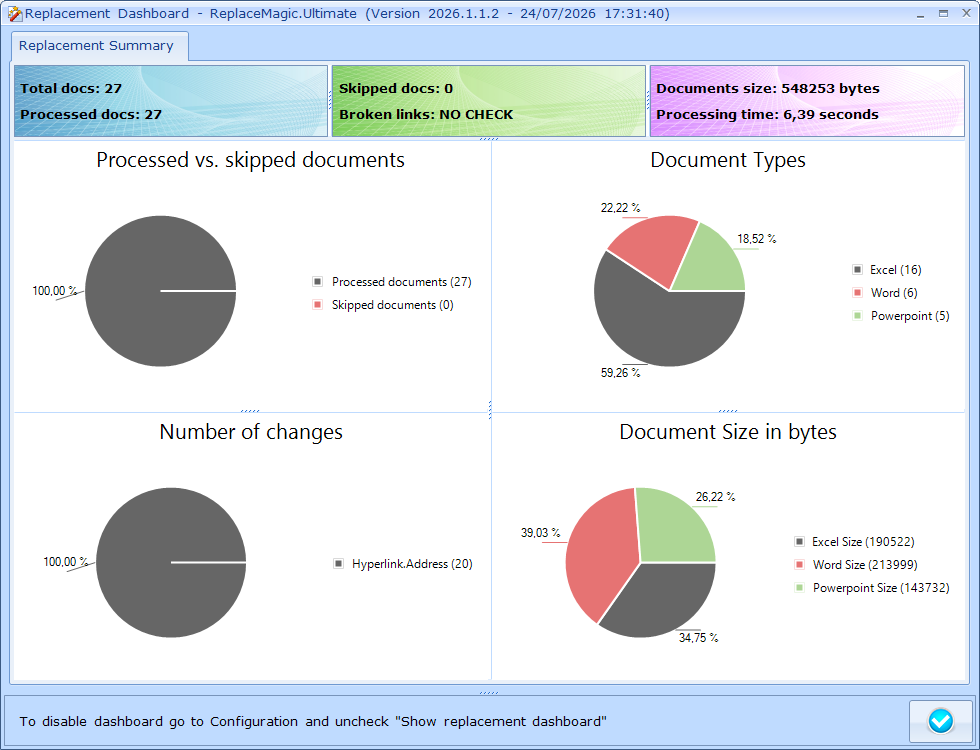Image resolution: width=980 pixels, height=750 pixels.
Task: Click the Excel Size legend marker
Action: pos(799,542)
